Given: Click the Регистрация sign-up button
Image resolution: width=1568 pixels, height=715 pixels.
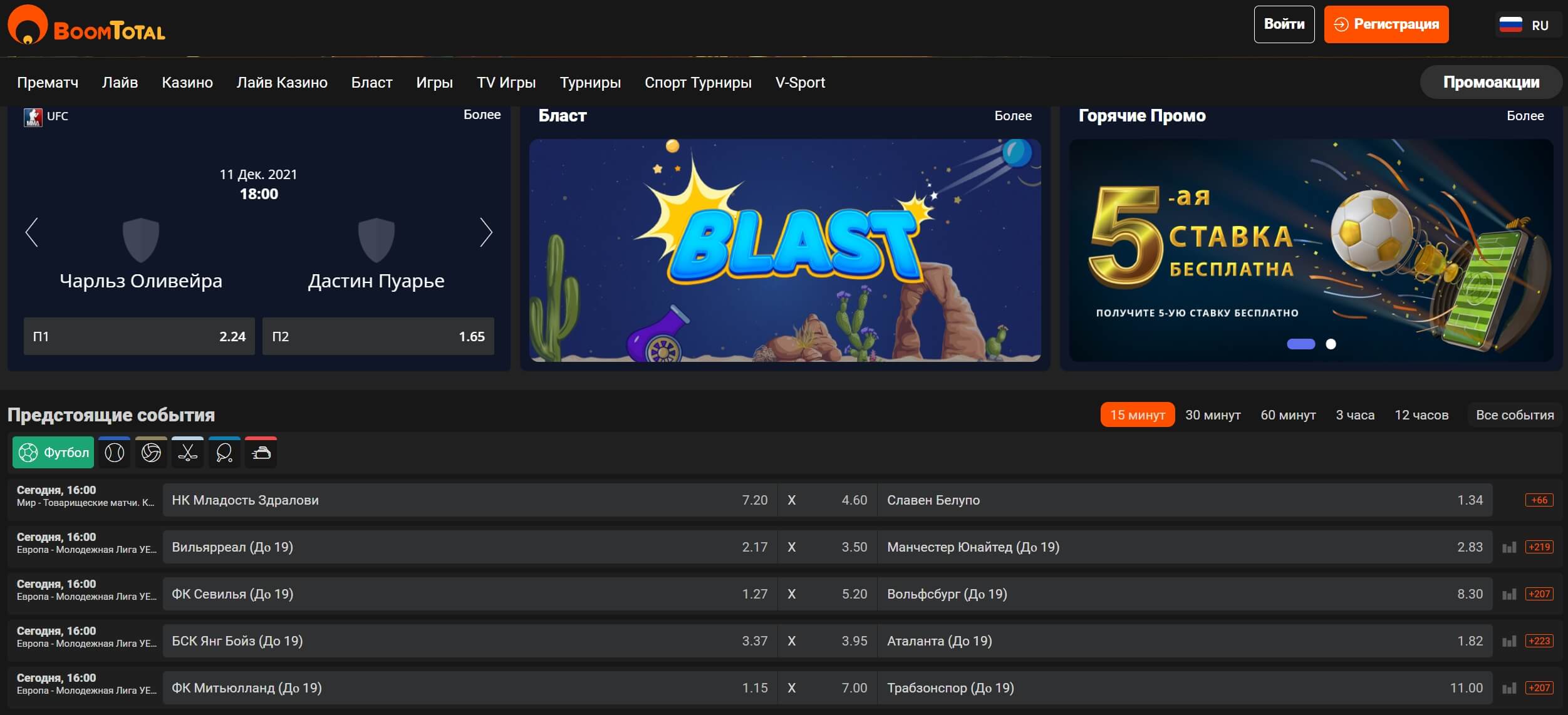Looking at the screenshot, I should coord(1386,24).
